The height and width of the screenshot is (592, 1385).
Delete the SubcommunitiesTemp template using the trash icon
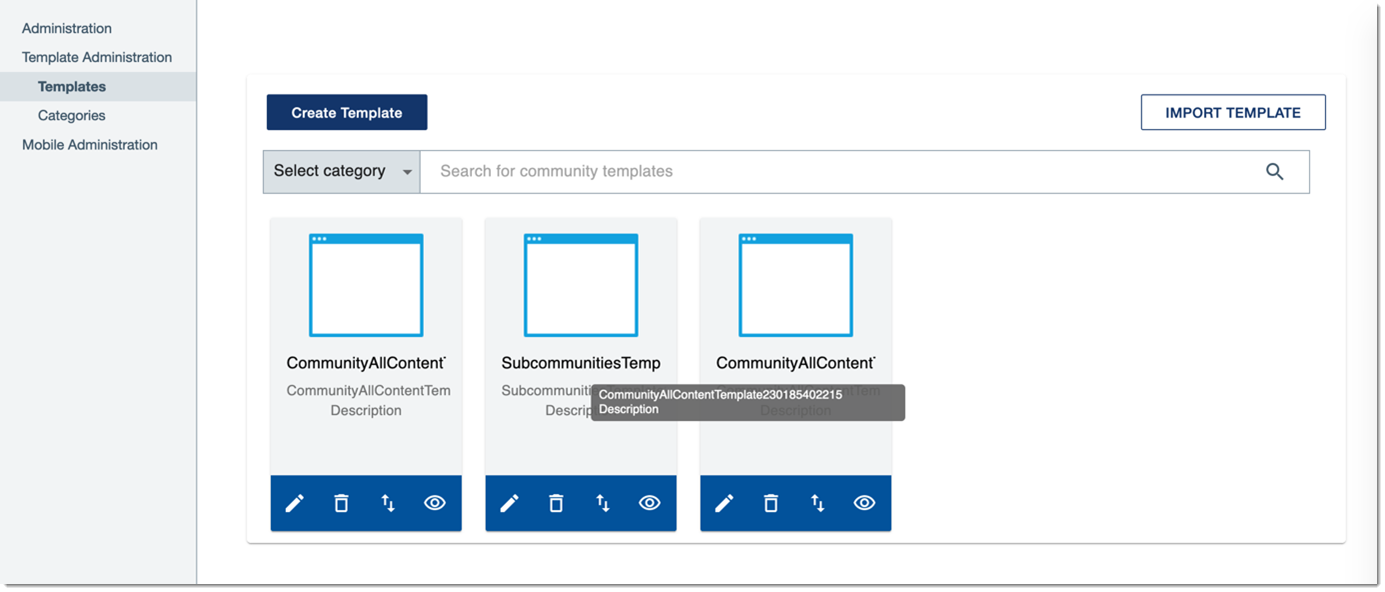pyautogui.click(x=556, y=503)
